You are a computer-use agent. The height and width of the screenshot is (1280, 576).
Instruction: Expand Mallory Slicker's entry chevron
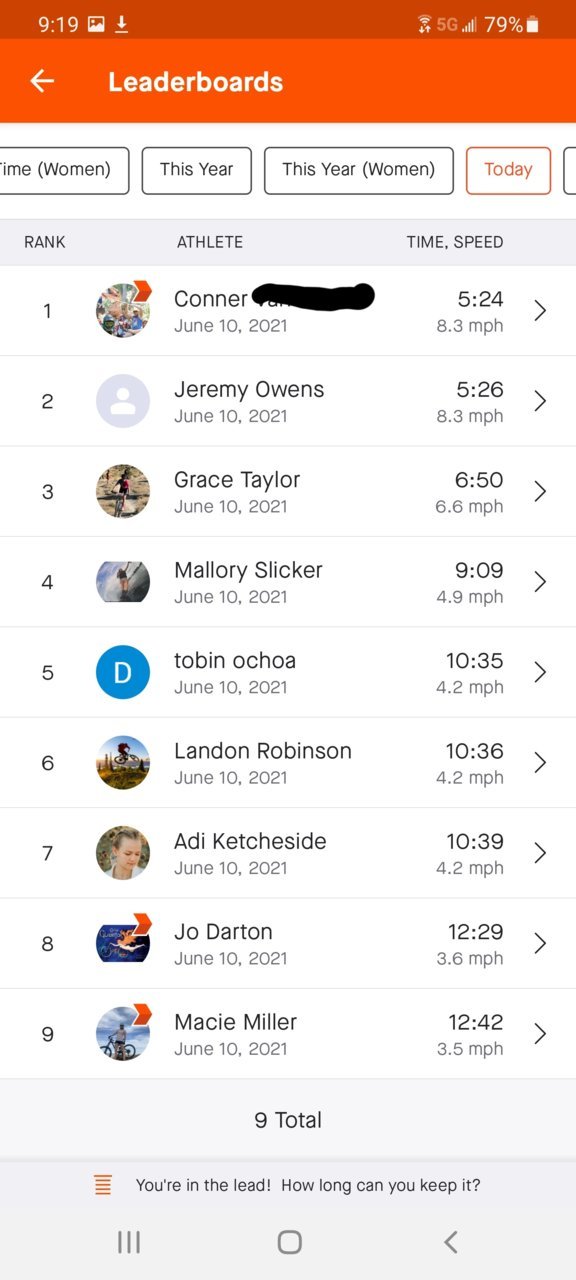540,582
